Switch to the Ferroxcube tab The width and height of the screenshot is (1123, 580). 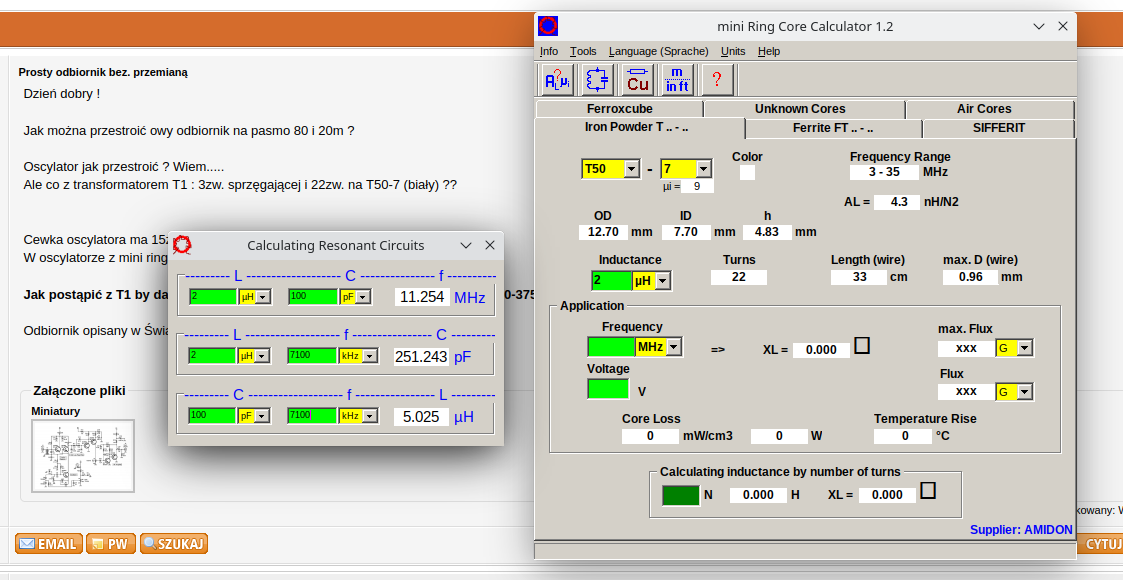click(x=619, y=109)
